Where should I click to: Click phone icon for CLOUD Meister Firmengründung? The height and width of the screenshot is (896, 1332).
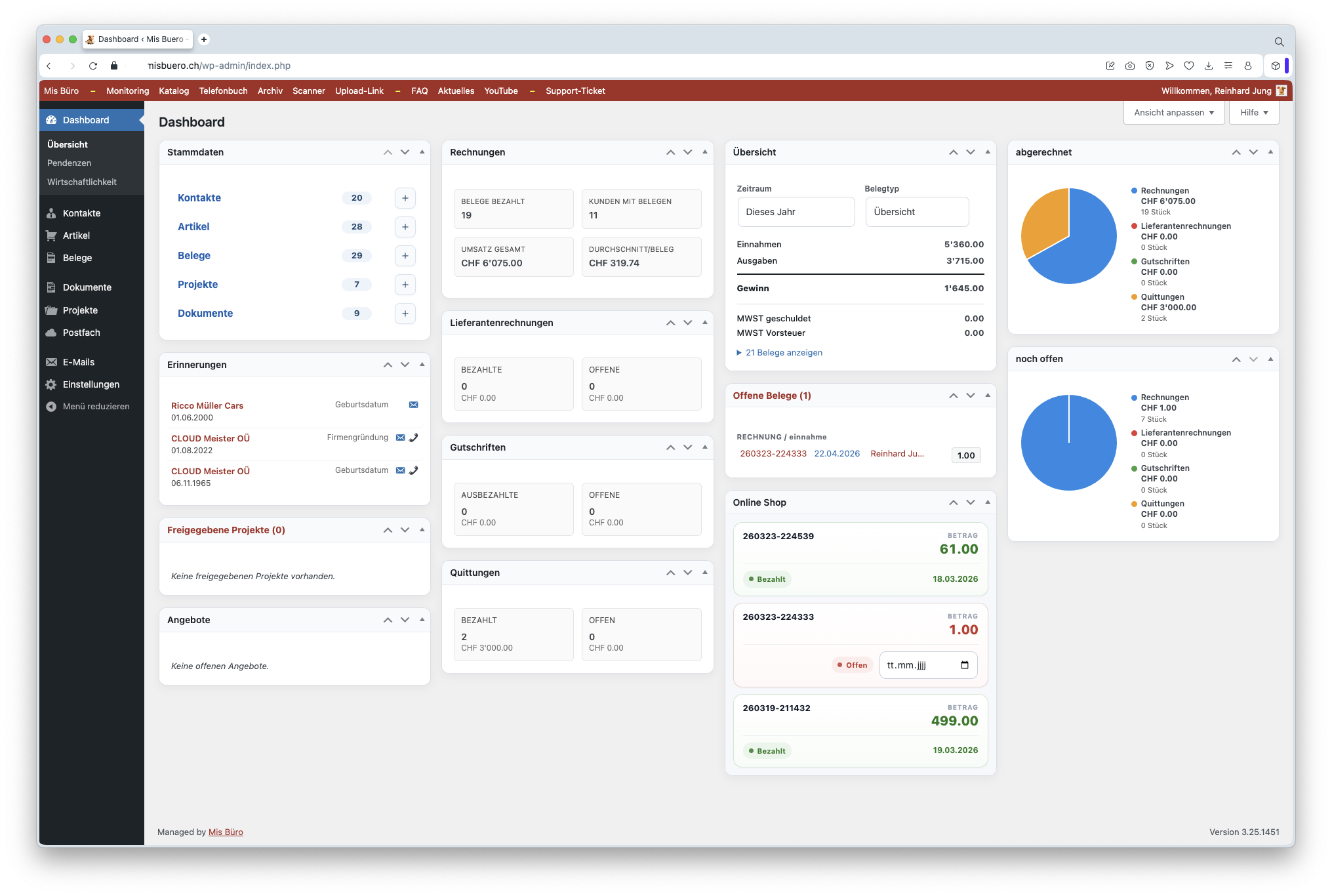pyautogui.click(x=413, y=438)
